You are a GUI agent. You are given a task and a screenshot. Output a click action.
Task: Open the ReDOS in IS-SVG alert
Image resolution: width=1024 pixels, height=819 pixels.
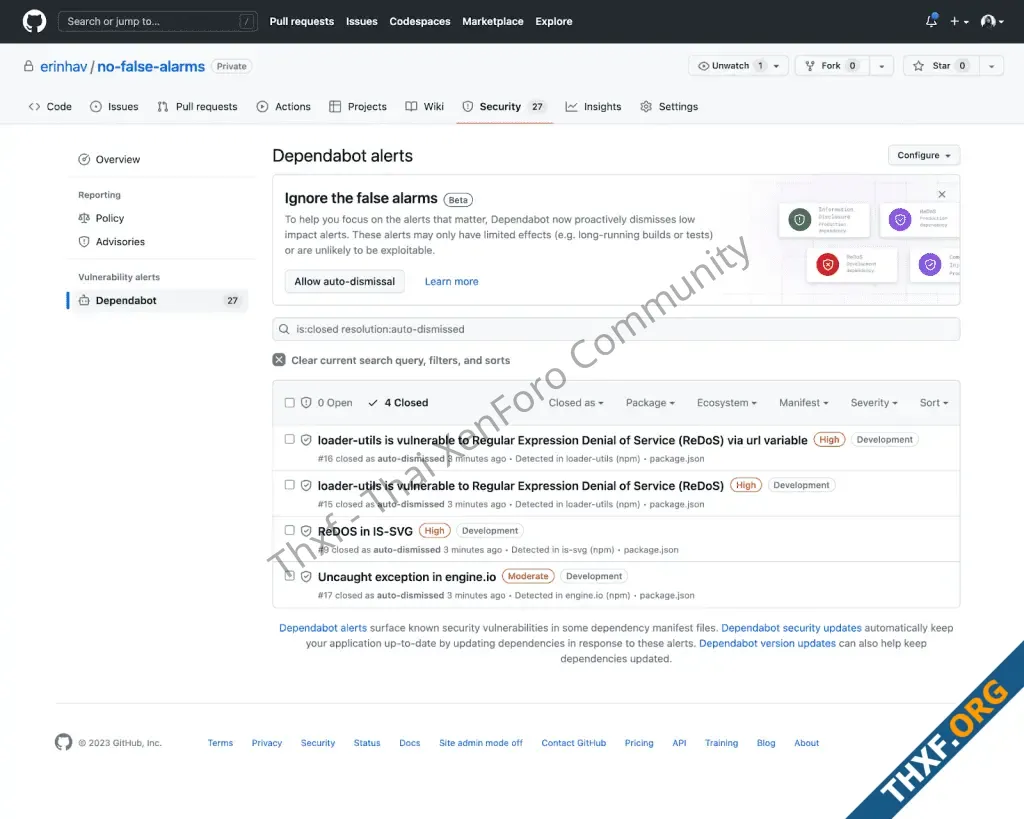point(365,531)
